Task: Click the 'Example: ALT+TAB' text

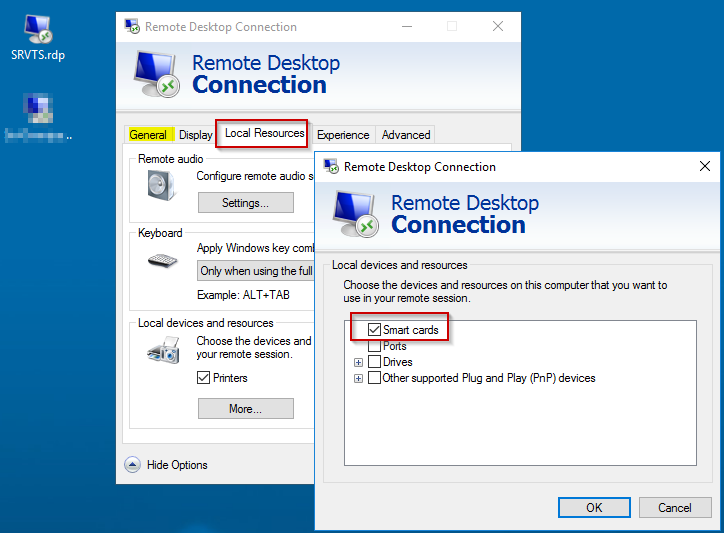Action: [x=243, y=295]
